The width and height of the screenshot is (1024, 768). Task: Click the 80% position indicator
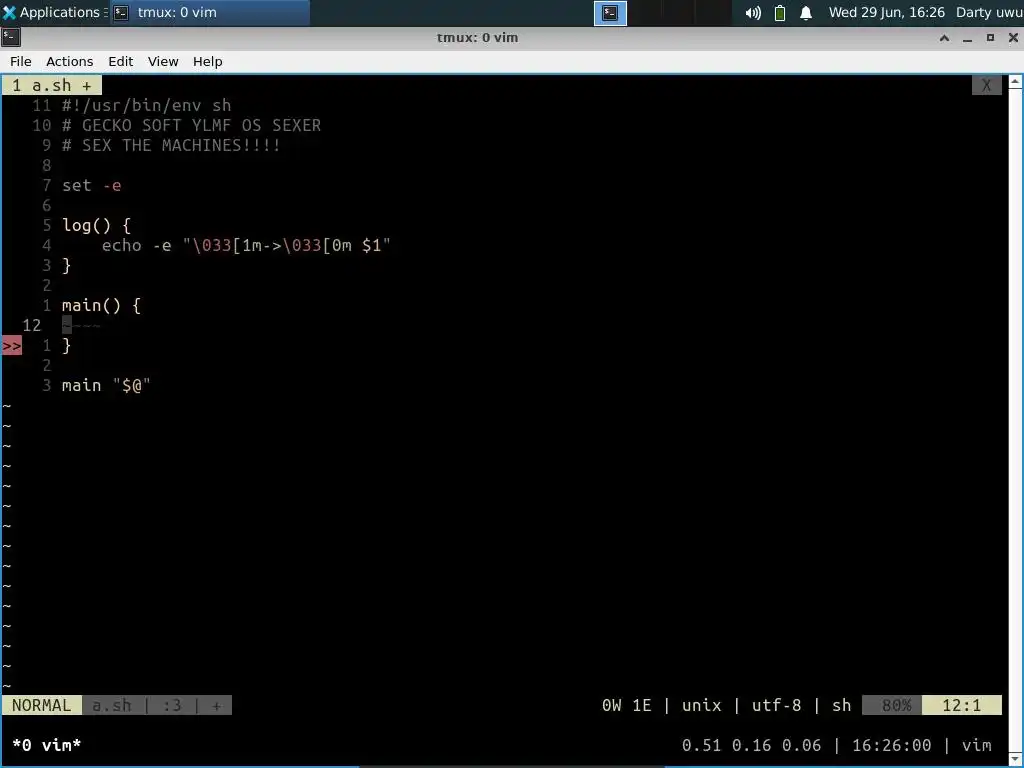pos(892,705)
